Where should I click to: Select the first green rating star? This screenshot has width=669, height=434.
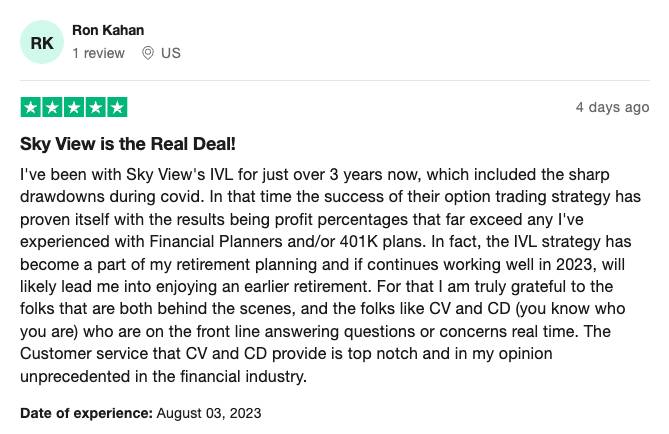point(31,107)
